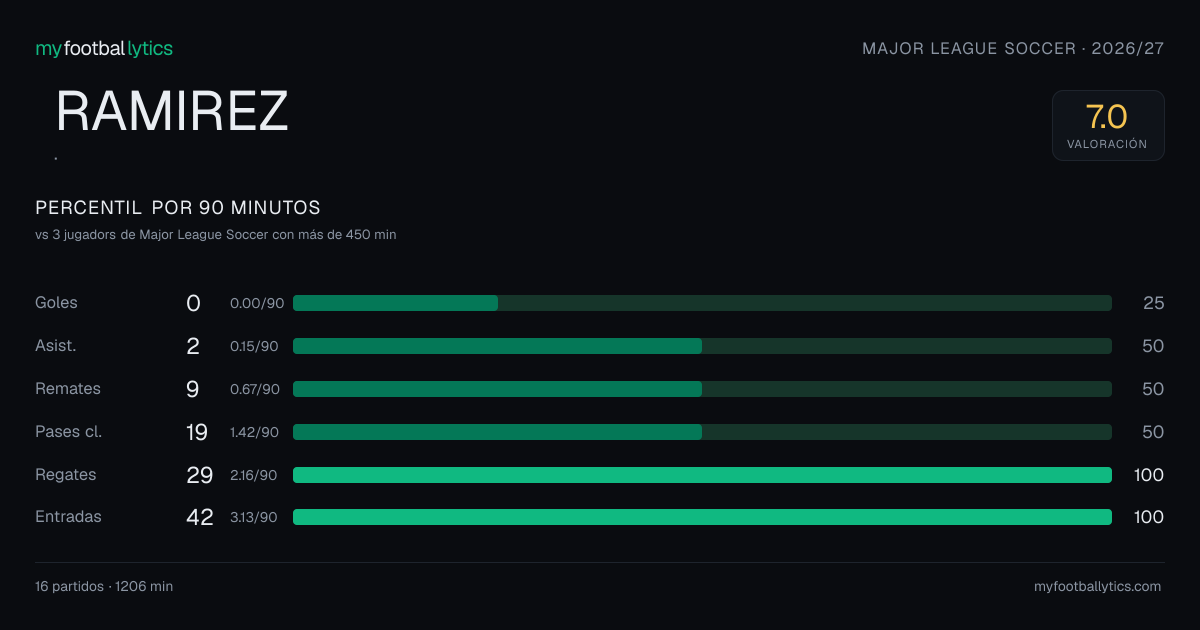Click the Pases cl. percentile bar

[x=702, y=432]
